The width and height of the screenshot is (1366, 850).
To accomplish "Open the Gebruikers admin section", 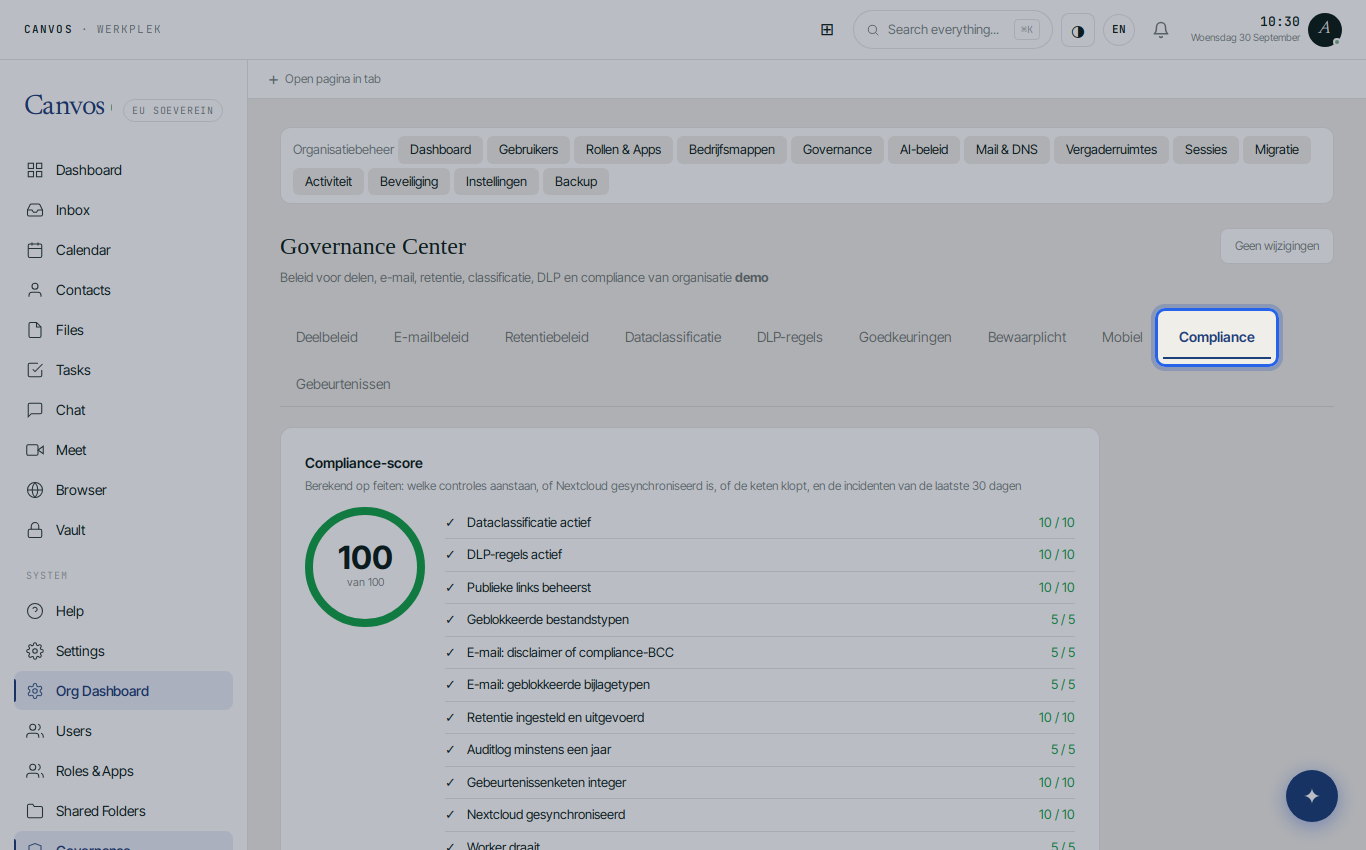I will pyautogui.click(x=529, y=150).
